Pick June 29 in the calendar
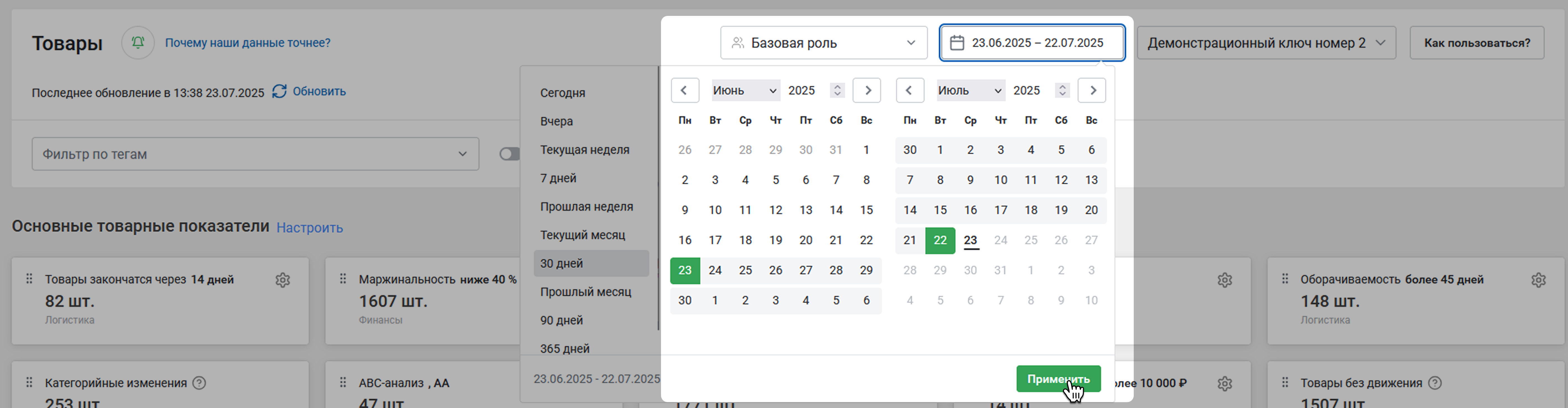Viewport: 1568px width, 408px height. point(866,270)
